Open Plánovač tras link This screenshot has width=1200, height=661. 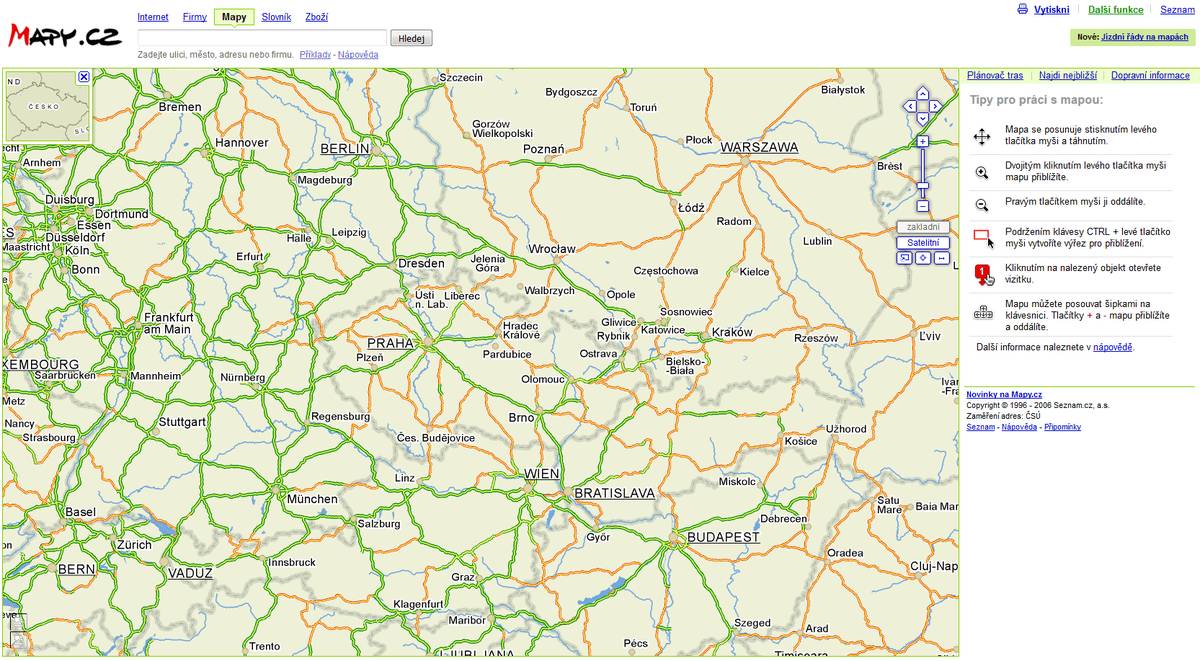(x=995, y=75)
